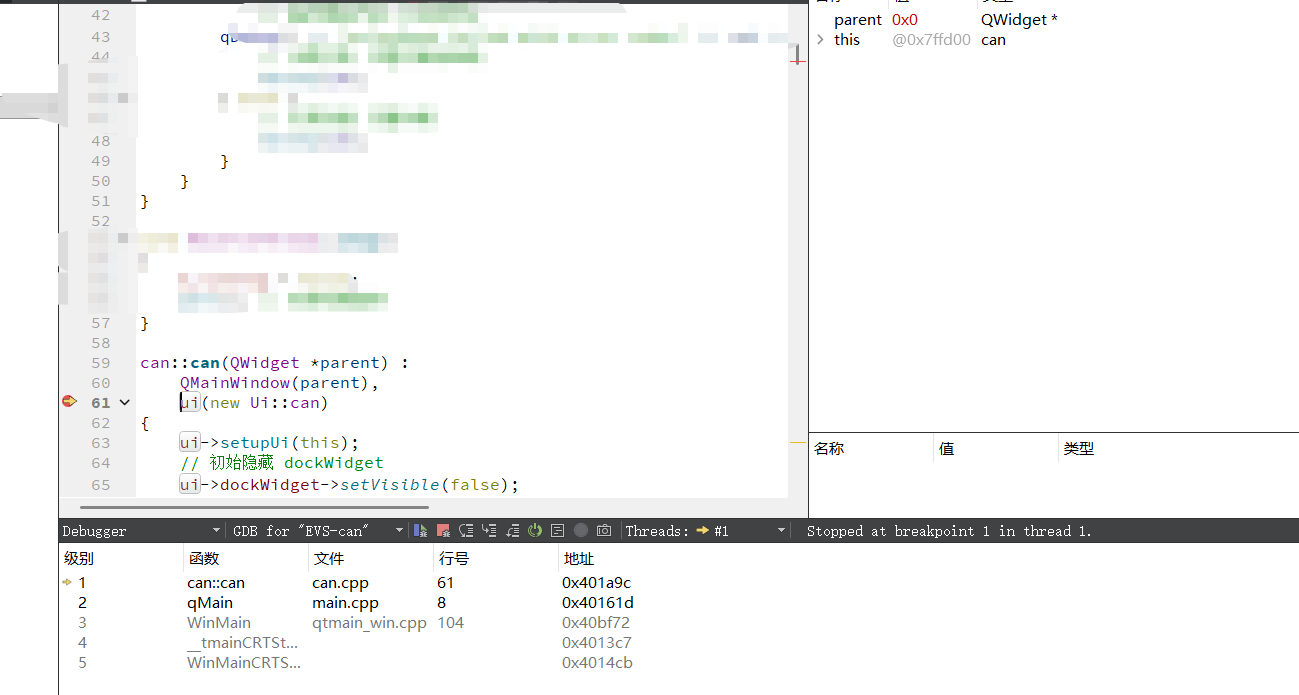This screenshot has width=1299, height=695.
Task: Click the Stop debugger icon
Action: 443,531
